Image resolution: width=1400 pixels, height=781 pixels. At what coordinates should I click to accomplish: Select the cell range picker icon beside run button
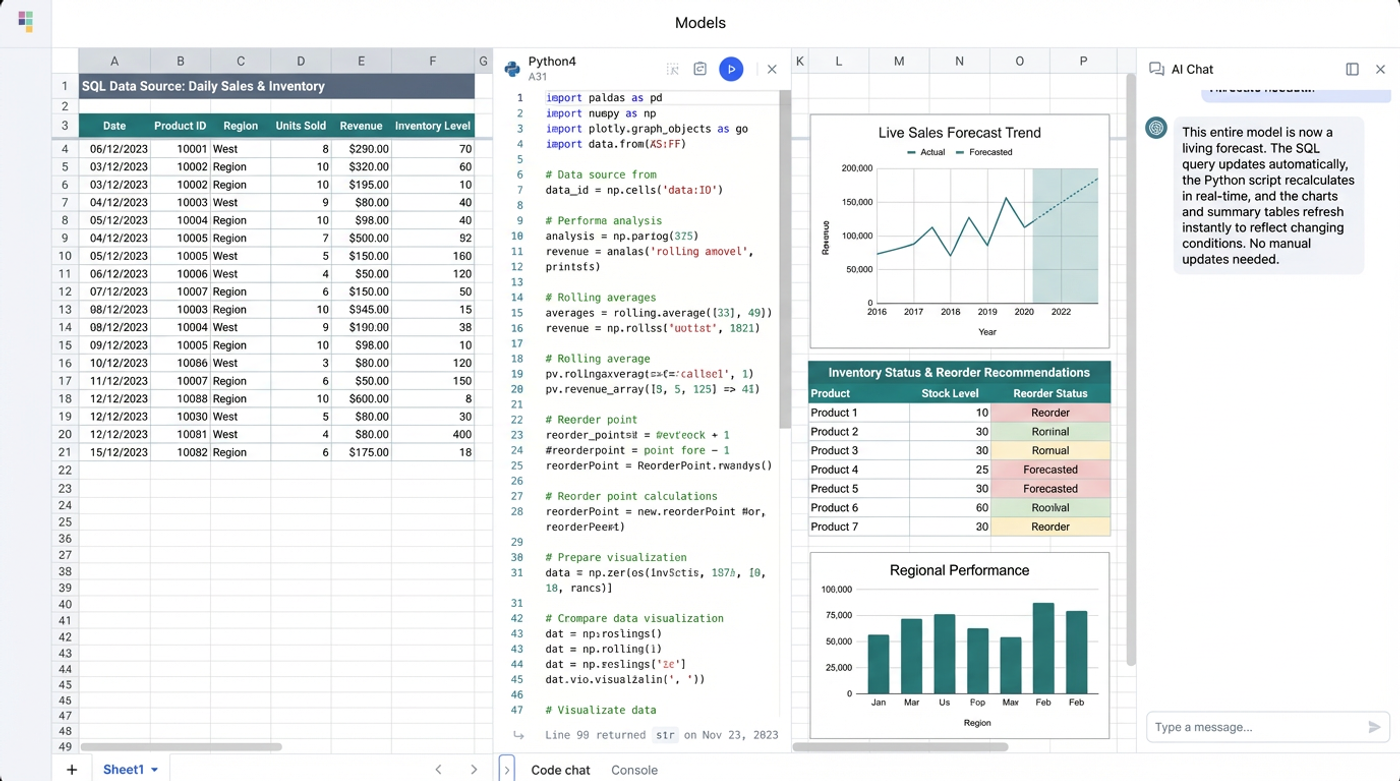673,69
